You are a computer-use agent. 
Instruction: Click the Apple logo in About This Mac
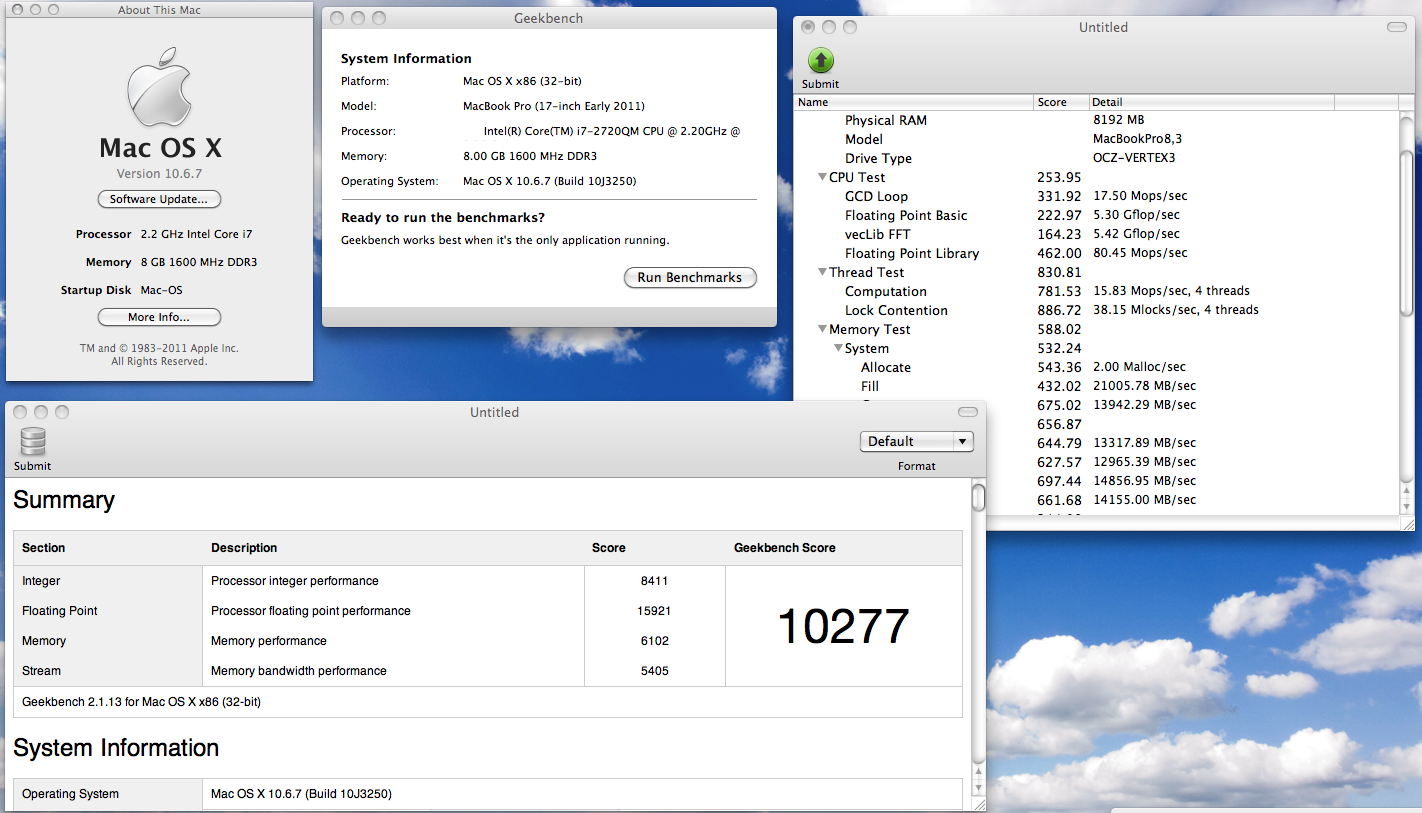[x=160, y=88]
